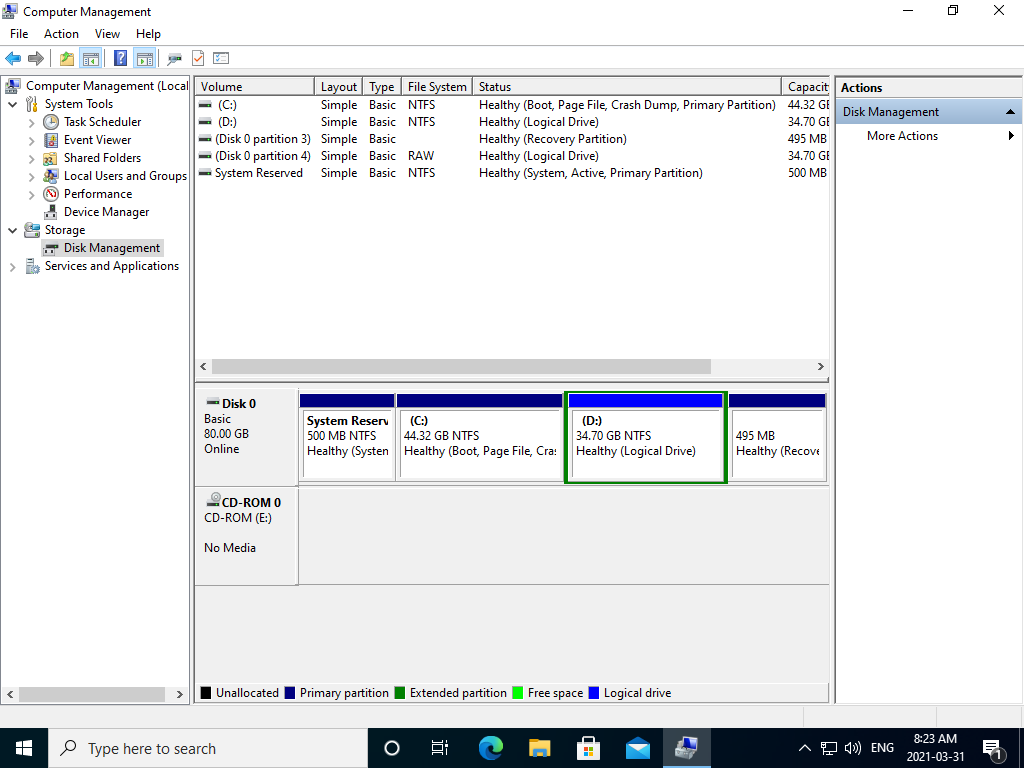The image size is (1024, 768).
Task: Click the Forward arrow toolbar icon
Action: pyautogui.click(x=36, y=59)
